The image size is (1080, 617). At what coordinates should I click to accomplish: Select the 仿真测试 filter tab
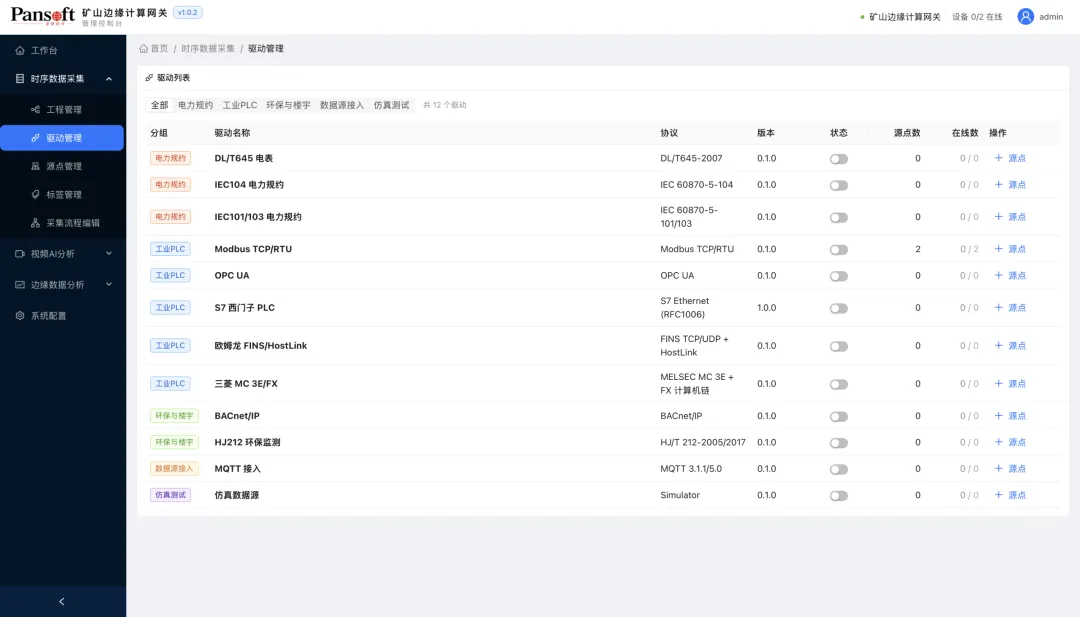click(x=391, y=105)
